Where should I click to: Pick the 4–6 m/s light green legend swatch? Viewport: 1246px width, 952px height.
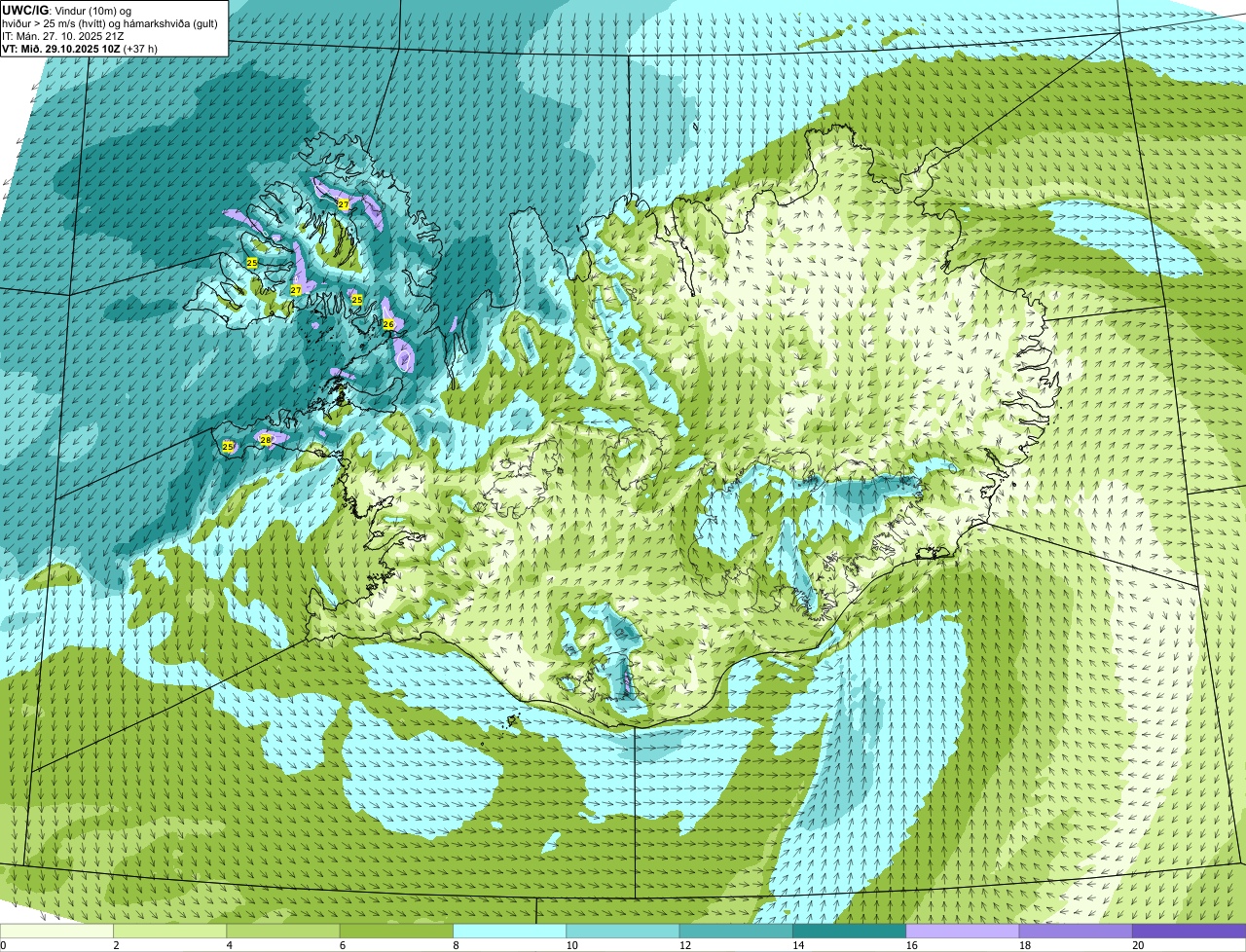[283, 931]
